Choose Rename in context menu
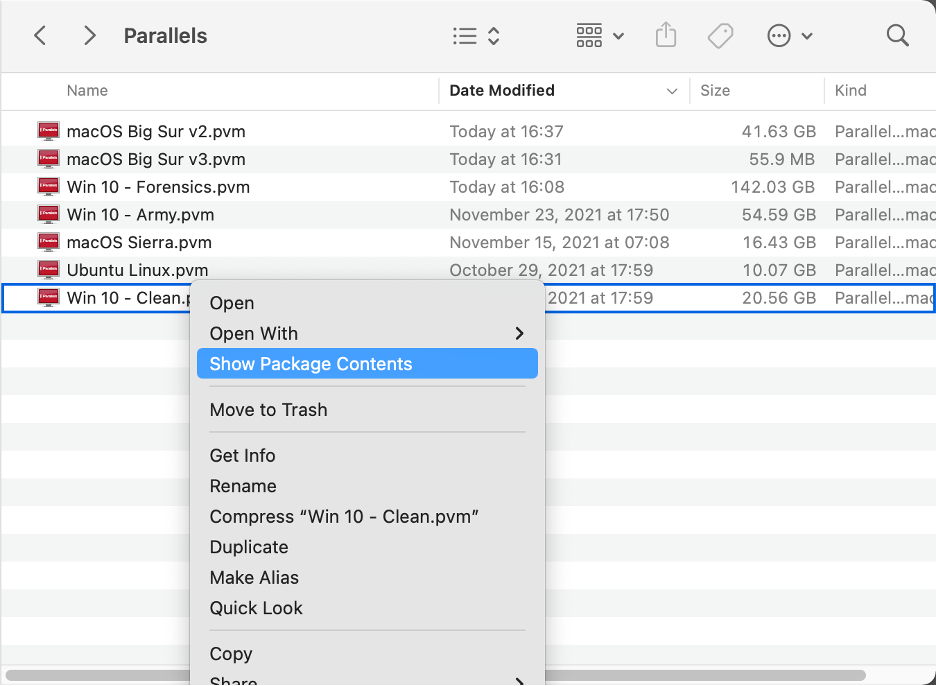936x686 pixels. 243,486
